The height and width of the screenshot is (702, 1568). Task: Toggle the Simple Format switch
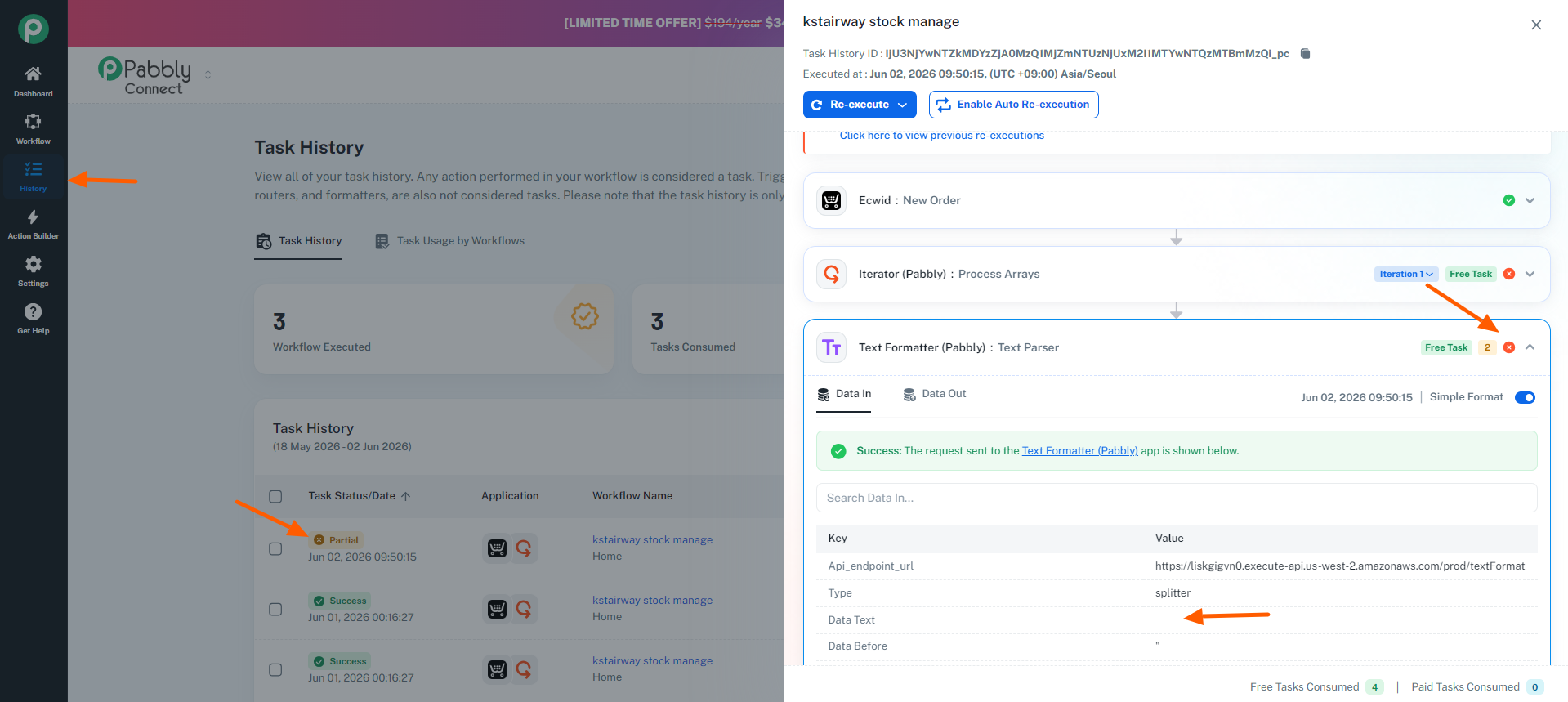pos(1525,397)
